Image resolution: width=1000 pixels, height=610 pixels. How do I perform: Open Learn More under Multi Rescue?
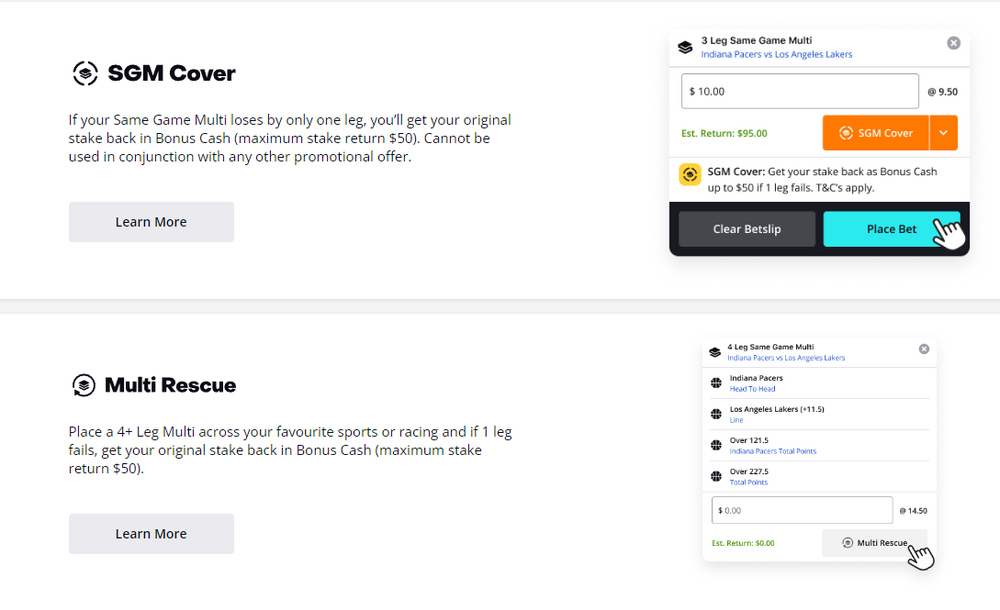coord(151,534)
